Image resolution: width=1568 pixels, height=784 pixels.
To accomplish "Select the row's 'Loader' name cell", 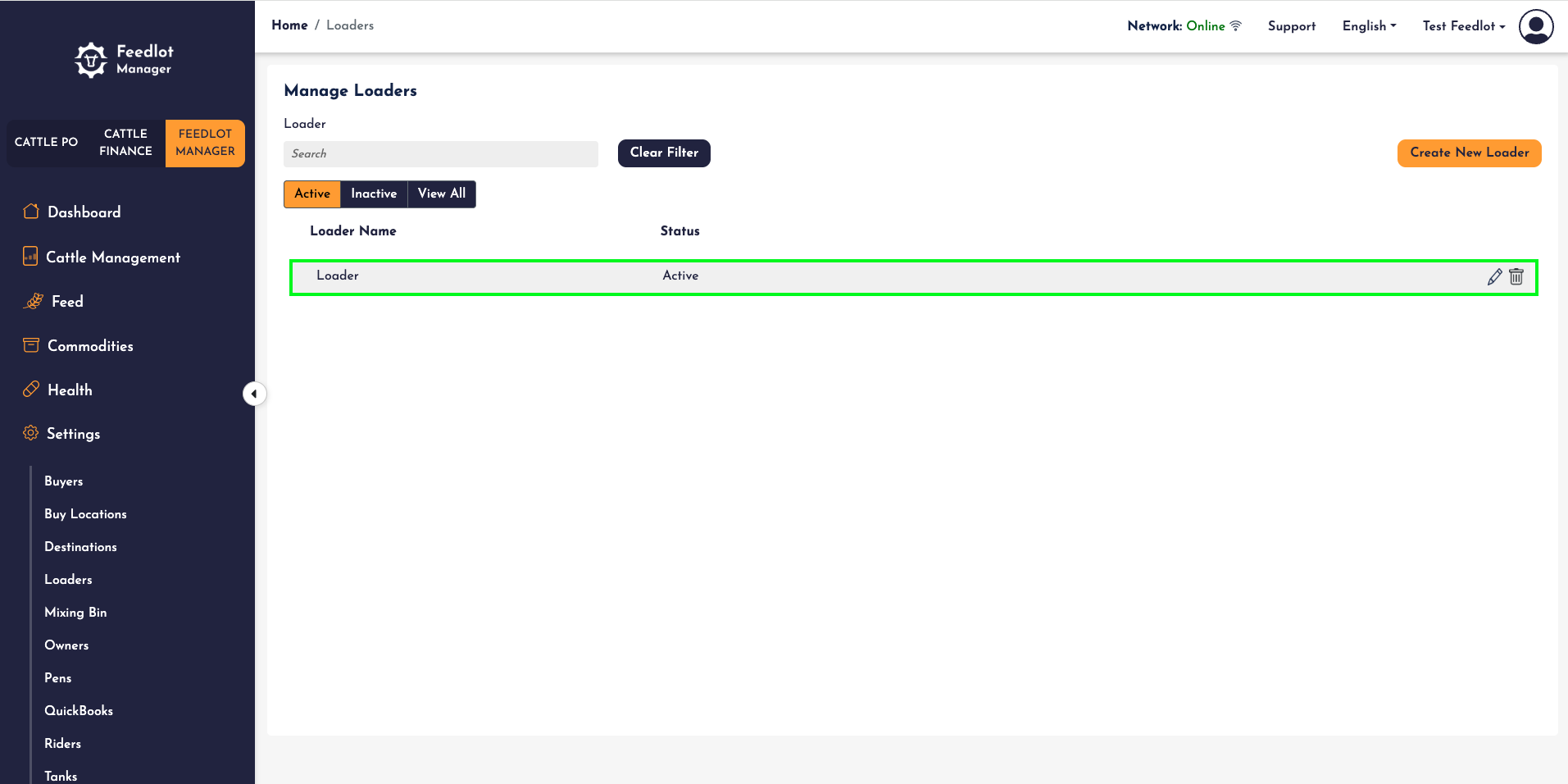I will (338, 276).
